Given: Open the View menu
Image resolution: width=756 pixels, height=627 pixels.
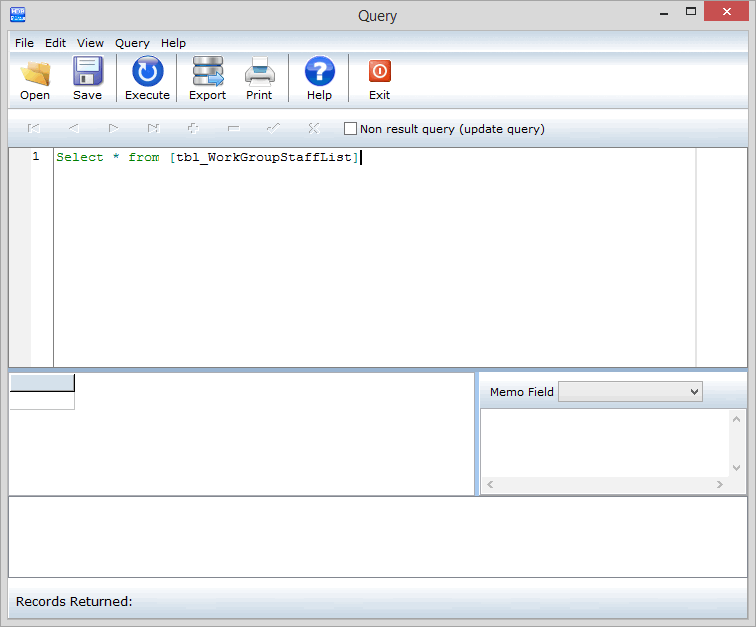Looking at the screenshot, I should [90, 43].
